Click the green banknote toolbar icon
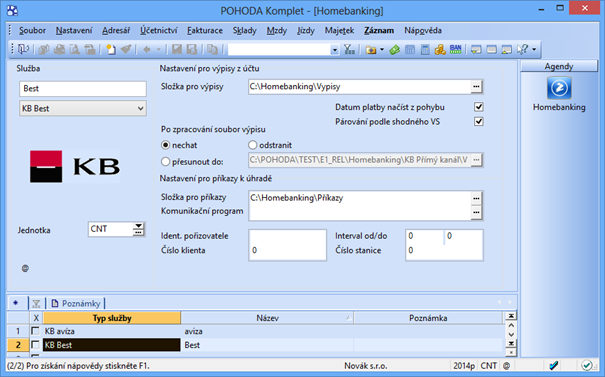Viewport: 605px width, 377px height. tap(394, 49)
